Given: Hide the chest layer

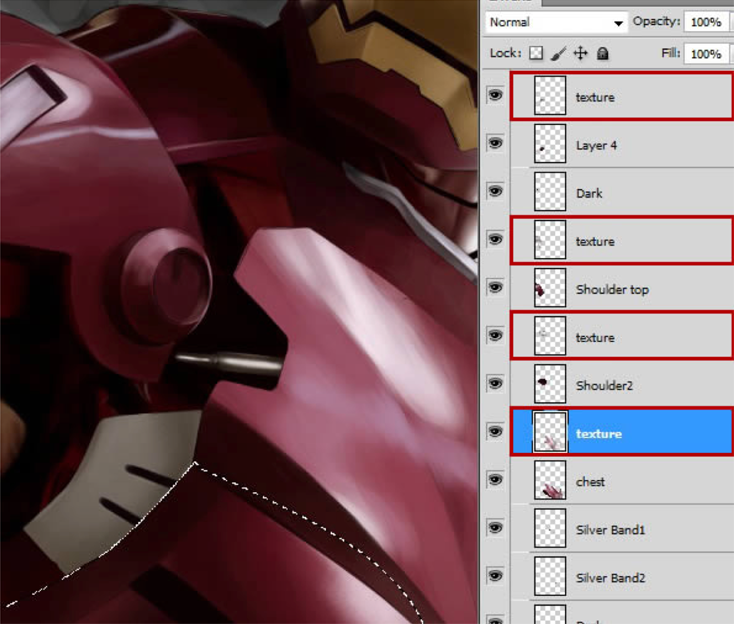Looking at the screenshot, I should click(x=495, y=479).
